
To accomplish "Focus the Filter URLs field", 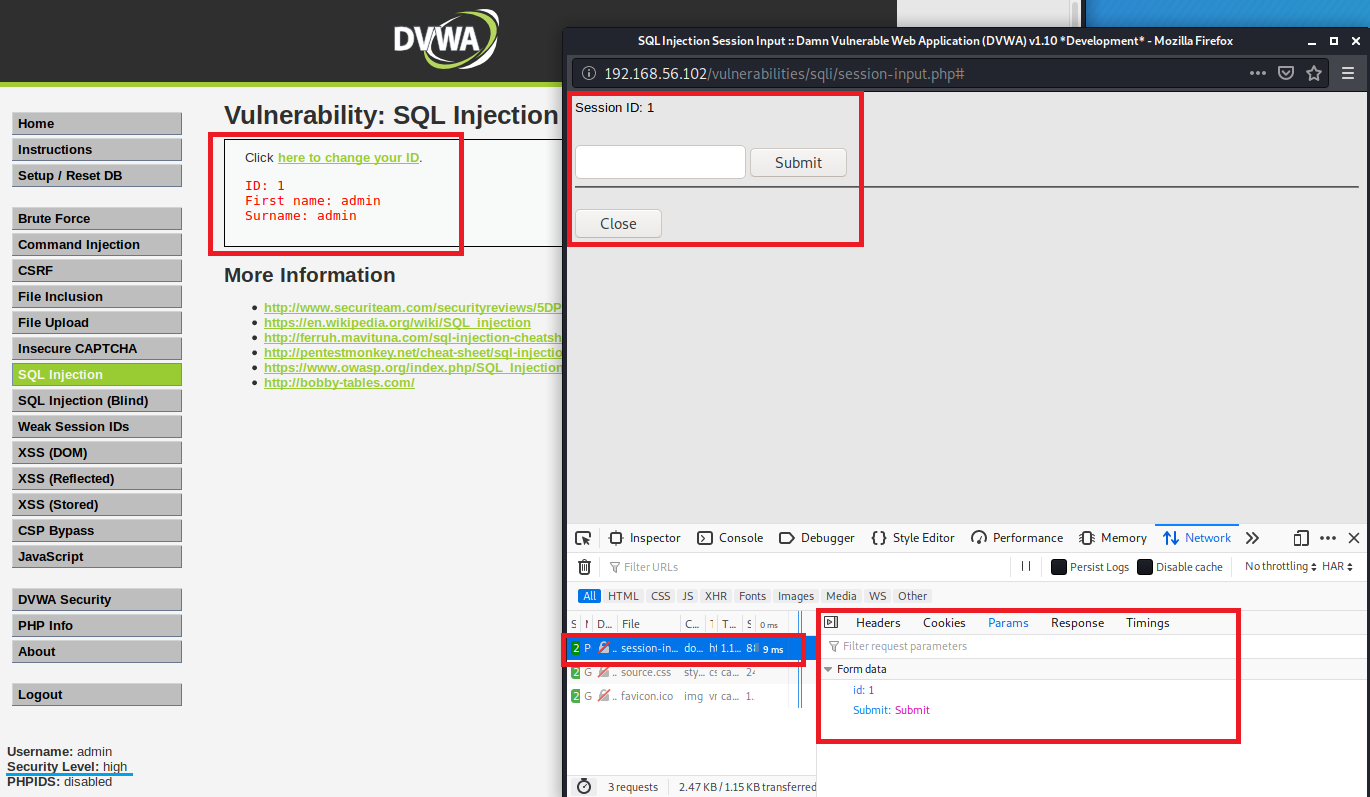I will (x=805, y=567).
